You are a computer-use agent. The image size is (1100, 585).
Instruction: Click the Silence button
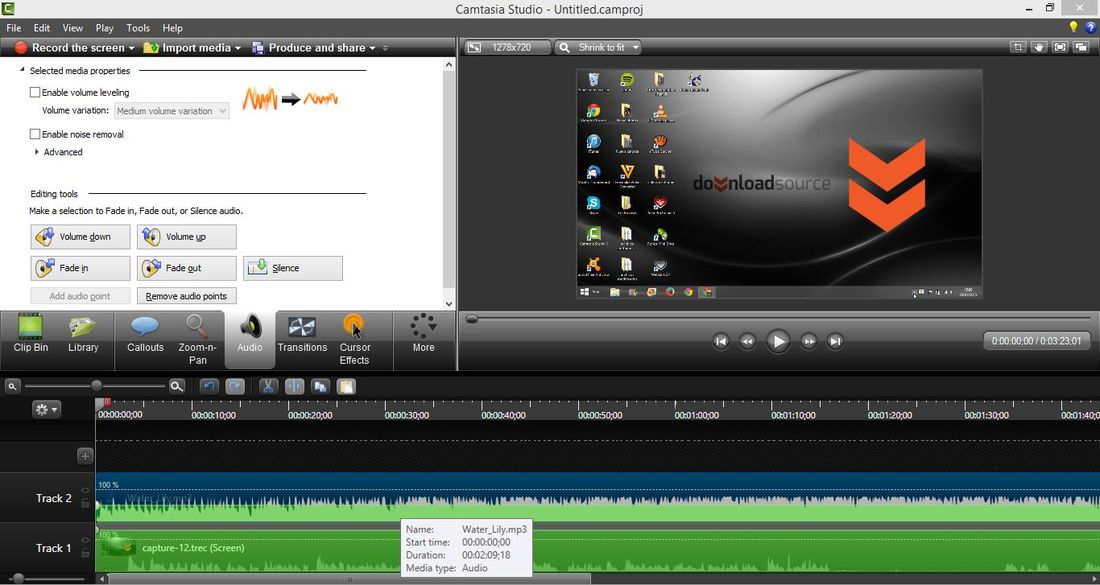pos(293,268)
